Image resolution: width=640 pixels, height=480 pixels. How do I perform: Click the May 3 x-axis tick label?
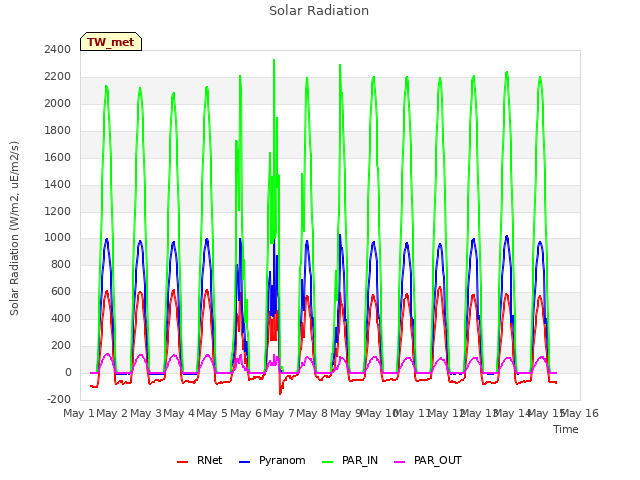point(146,413)
